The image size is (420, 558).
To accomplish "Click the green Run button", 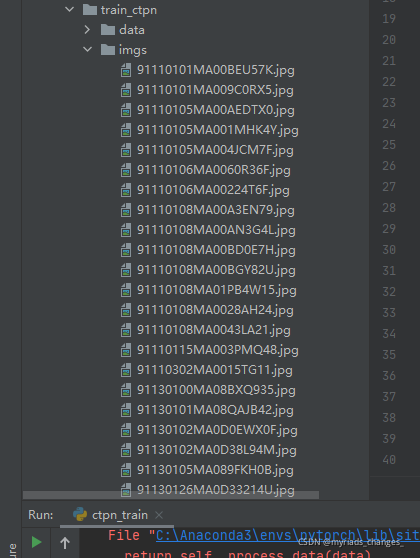I will coord(36,542).
